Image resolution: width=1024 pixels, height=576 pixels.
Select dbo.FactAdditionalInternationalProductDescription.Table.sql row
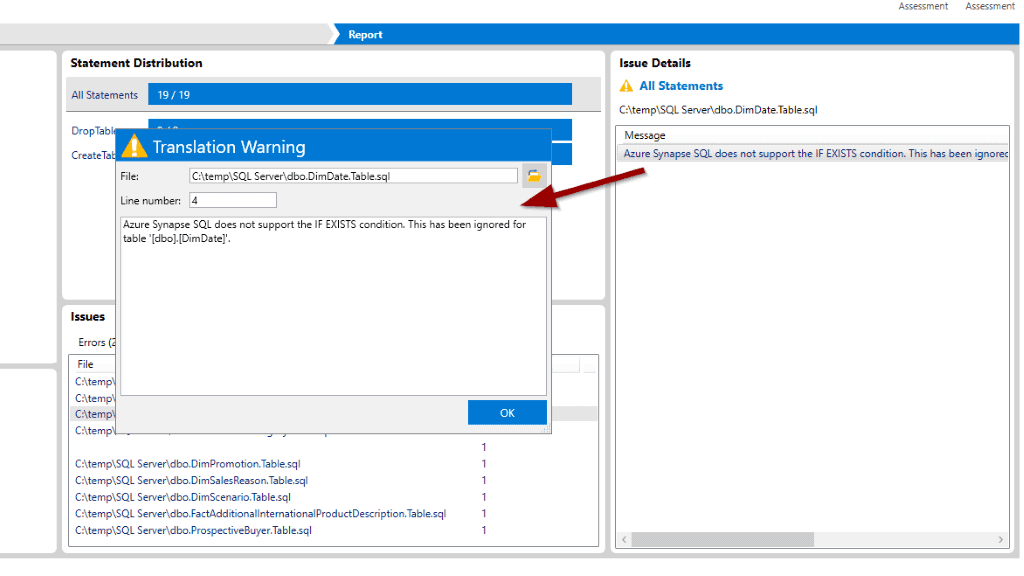click(333, 514)
